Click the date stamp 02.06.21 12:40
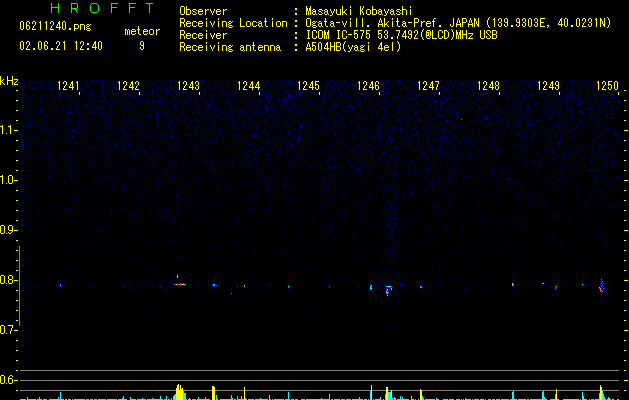629x400 pixels. coord(61,46)
